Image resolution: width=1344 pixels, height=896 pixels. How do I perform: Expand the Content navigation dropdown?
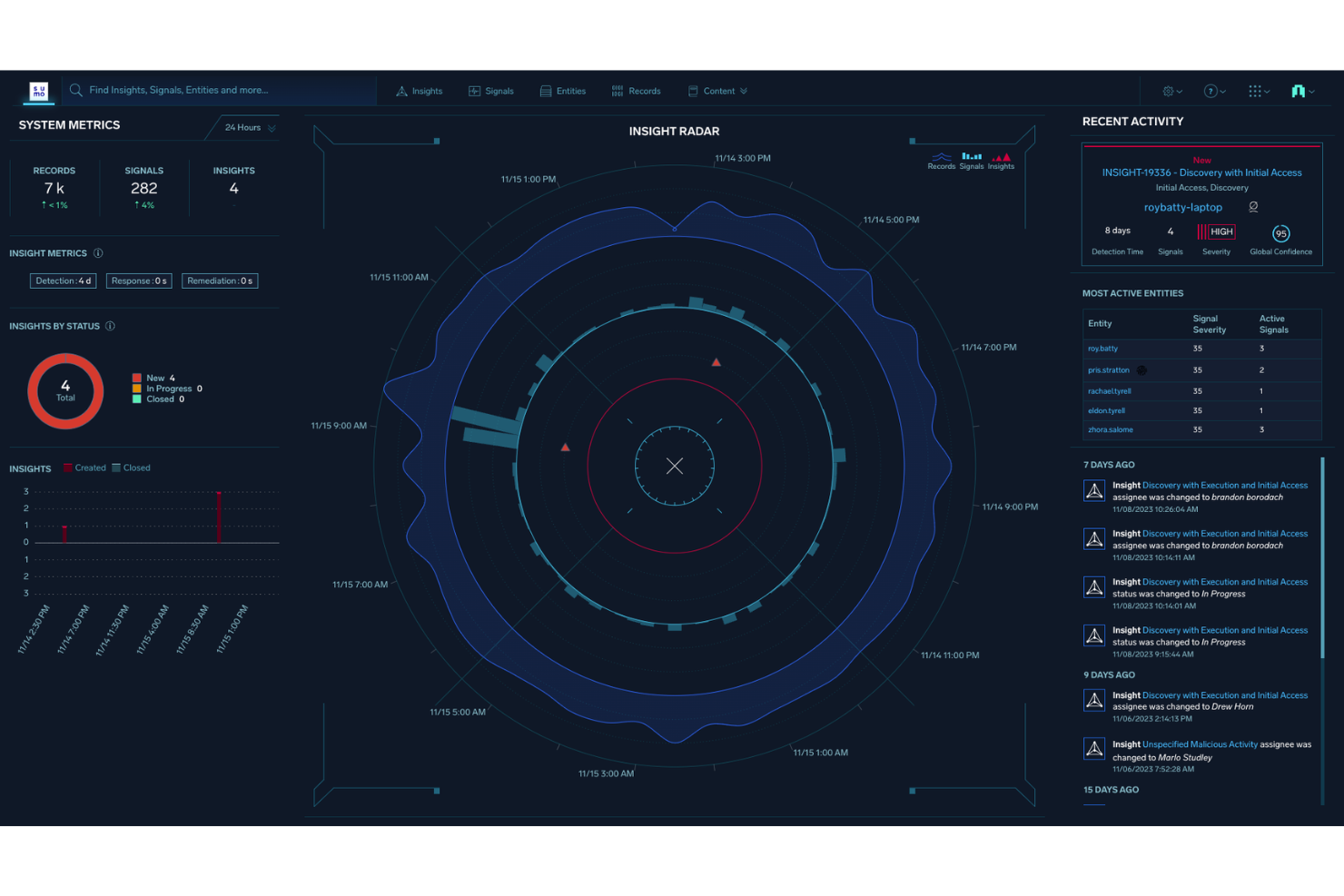(x=717, y=91)
